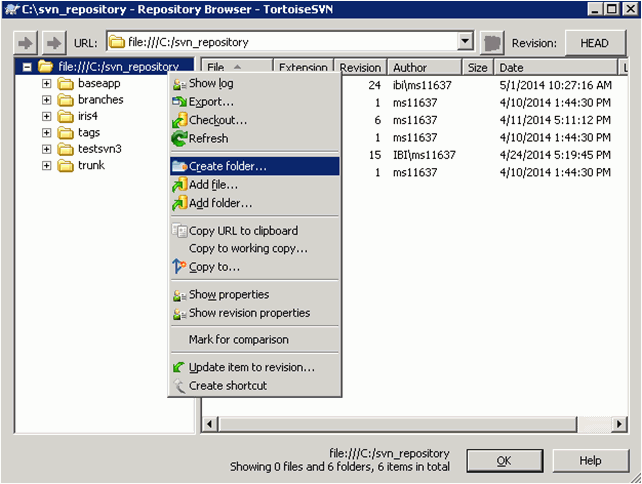Select Show revision properties entry
The image size is (642, 484).
pyautogui.click(x=255, y=313)
